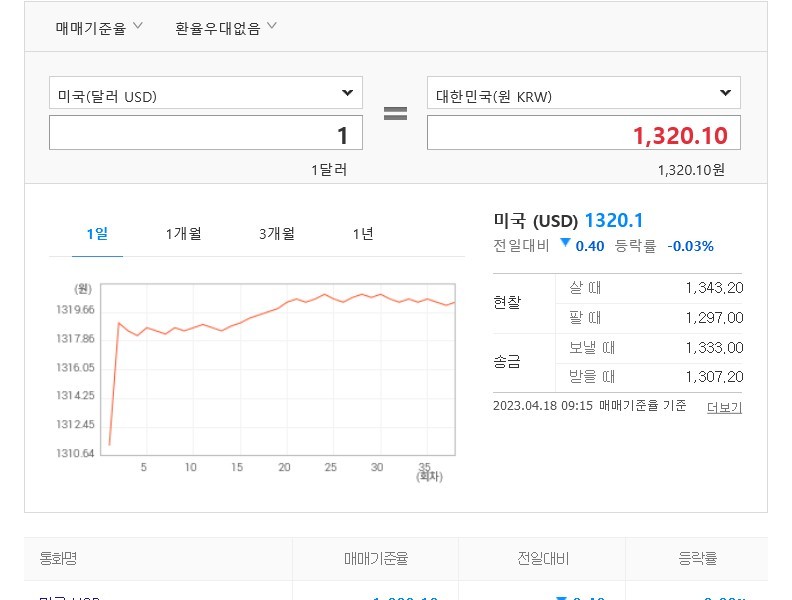792x600 pixels.
Task: Open the 매매기준율 rate type dropdown
Action: tap(99, 27)
